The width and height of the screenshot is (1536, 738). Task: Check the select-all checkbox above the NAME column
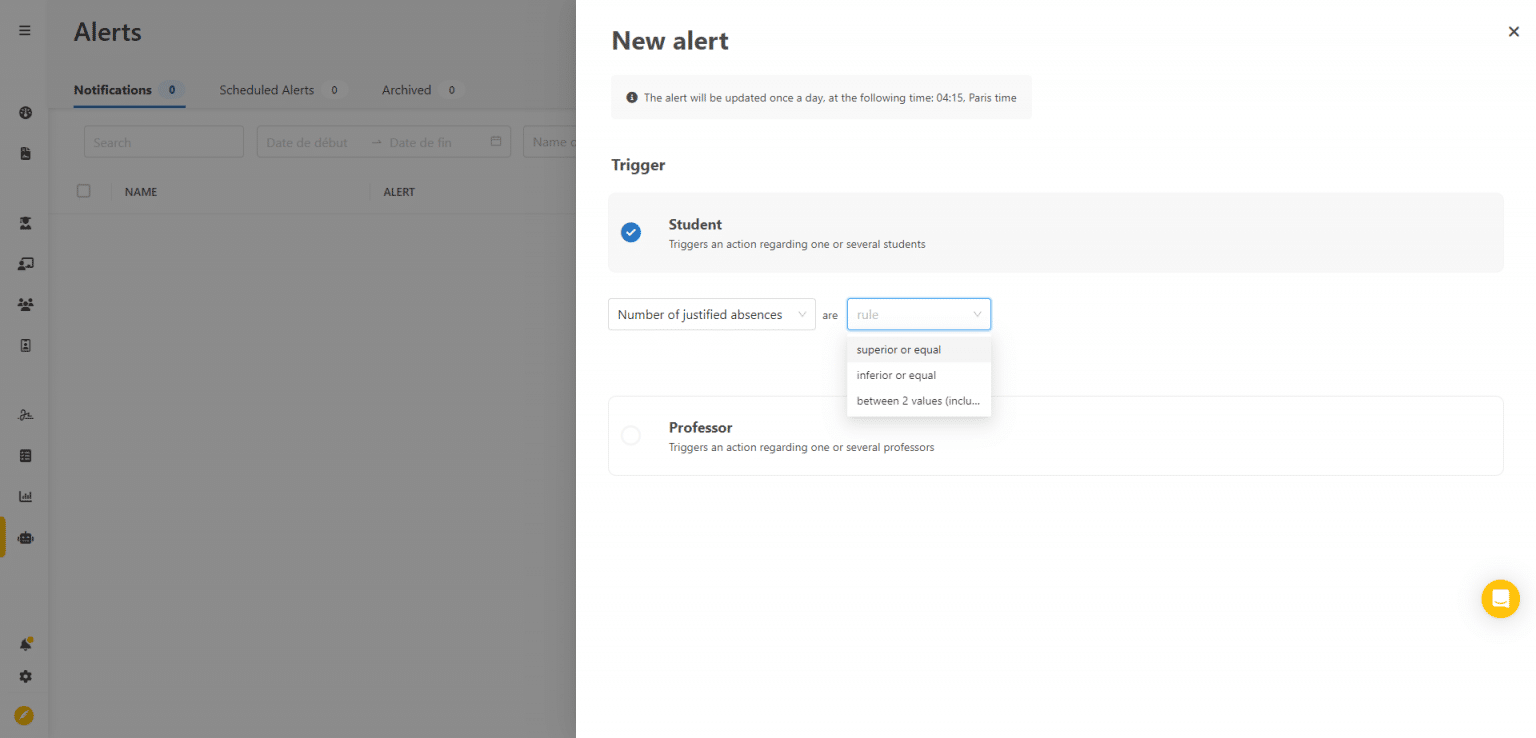(84, 190)
